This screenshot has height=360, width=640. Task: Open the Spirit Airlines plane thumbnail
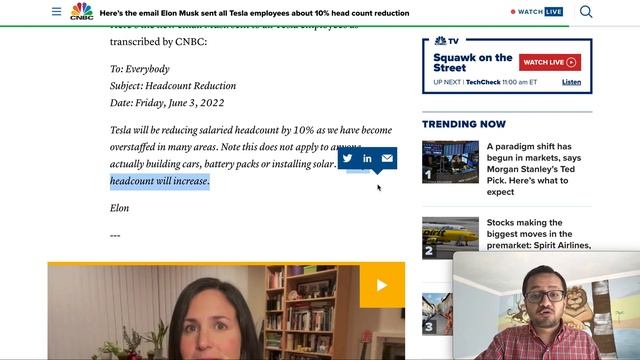click(450, 238)
